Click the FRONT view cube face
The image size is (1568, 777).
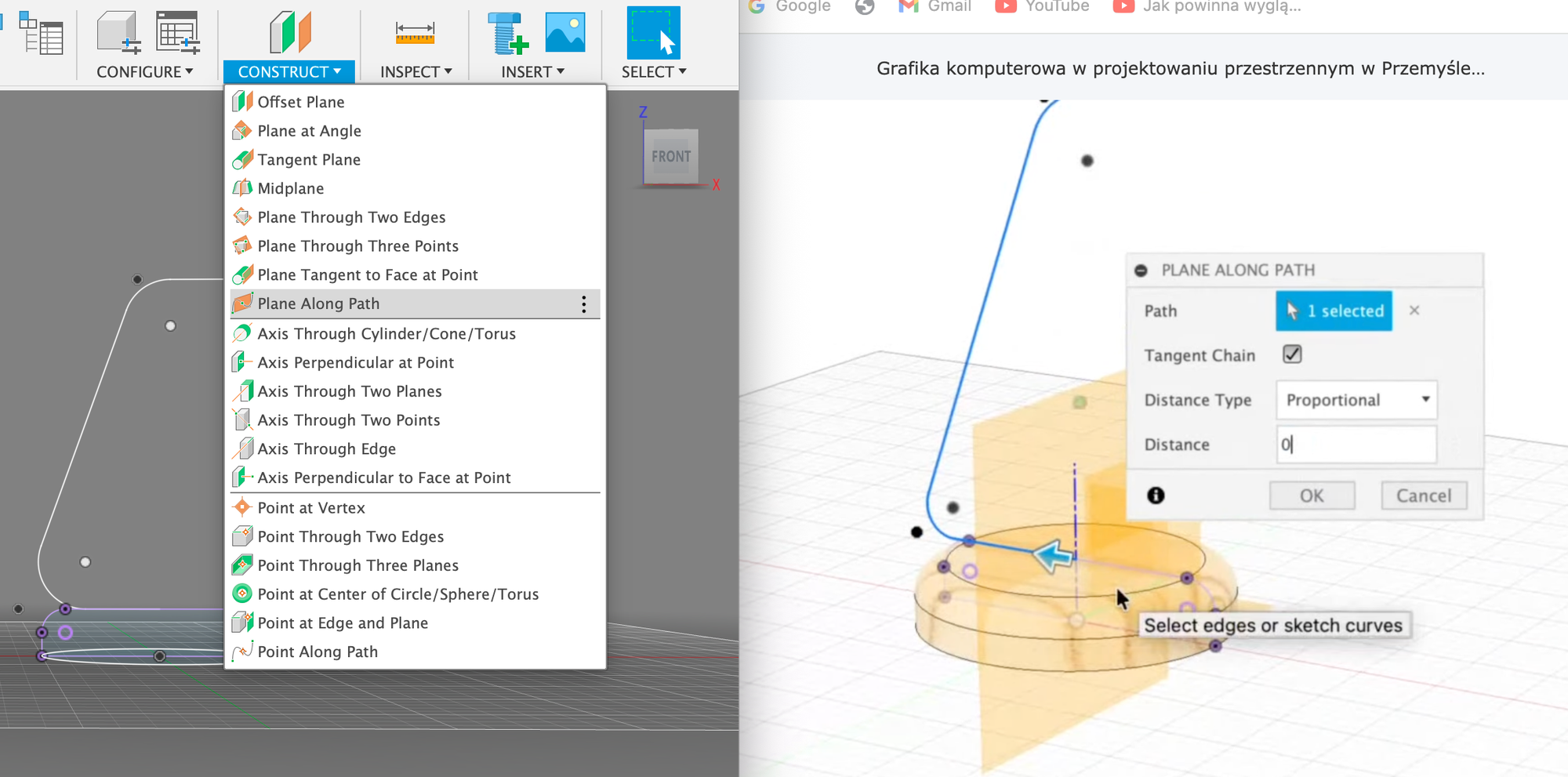coord(671,157)
